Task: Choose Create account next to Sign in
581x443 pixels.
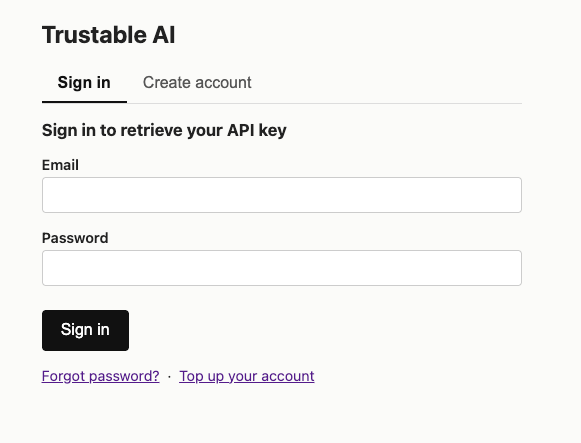Action: coord(197,83)
